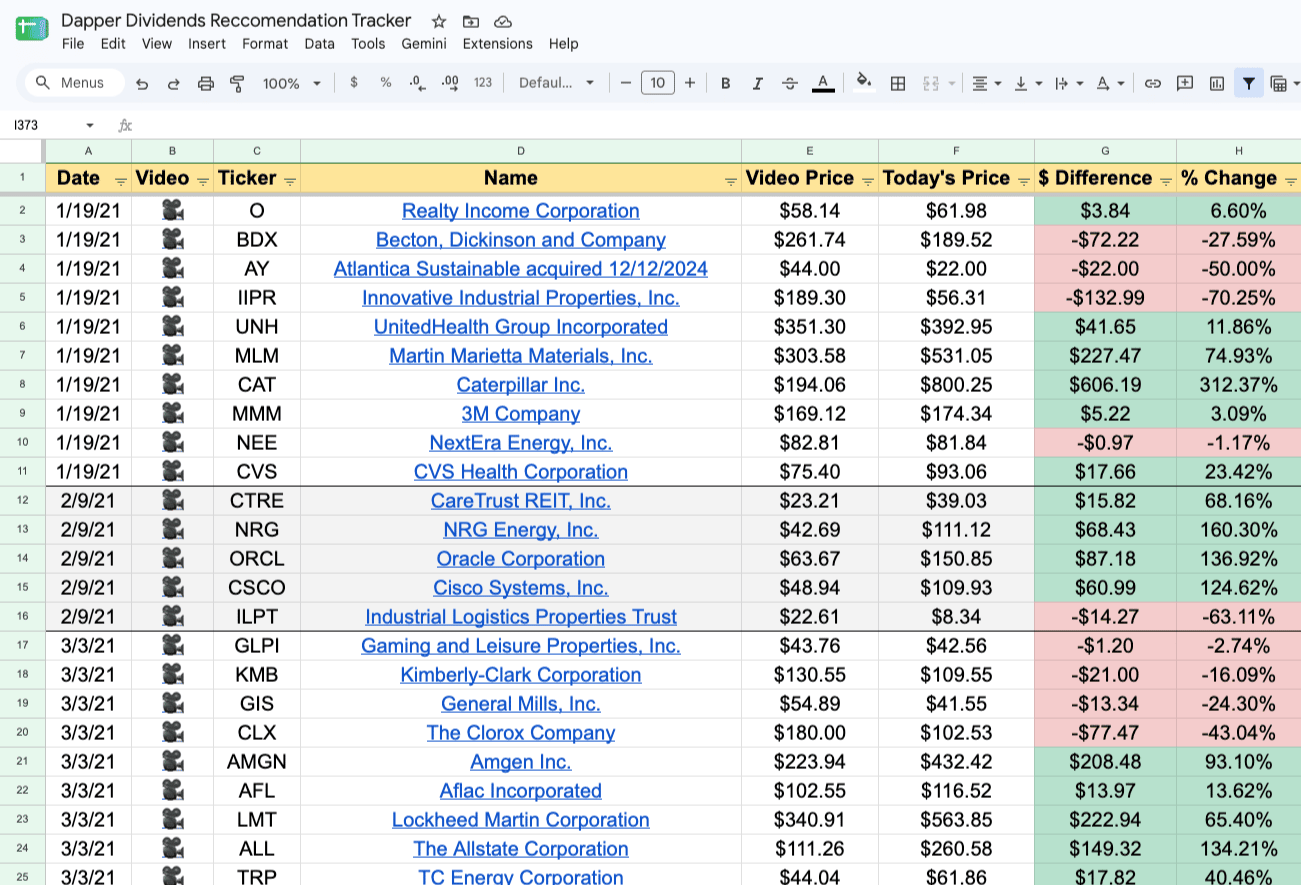This screenshot has height=885, width=1301.
Task: Click video camera icon for NRG row
Action: (172, 530)
